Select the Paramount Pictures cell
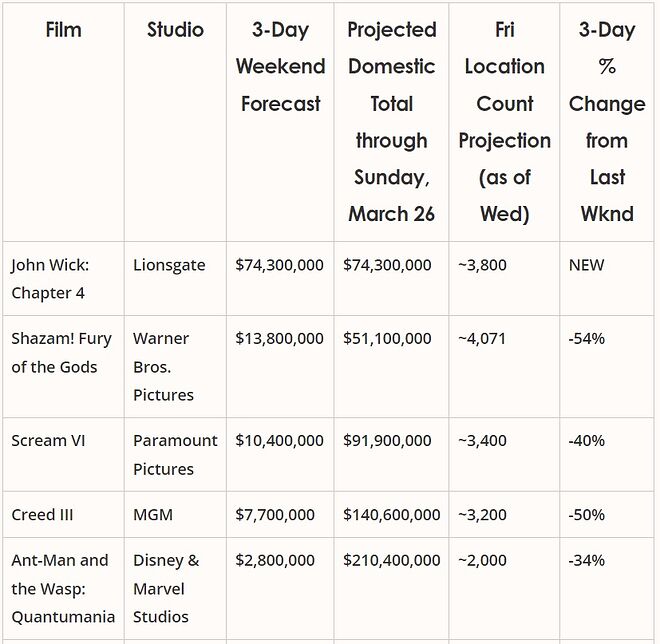This screenshot has width=660, height=644. pyautogui.click(x=175, y=455)
